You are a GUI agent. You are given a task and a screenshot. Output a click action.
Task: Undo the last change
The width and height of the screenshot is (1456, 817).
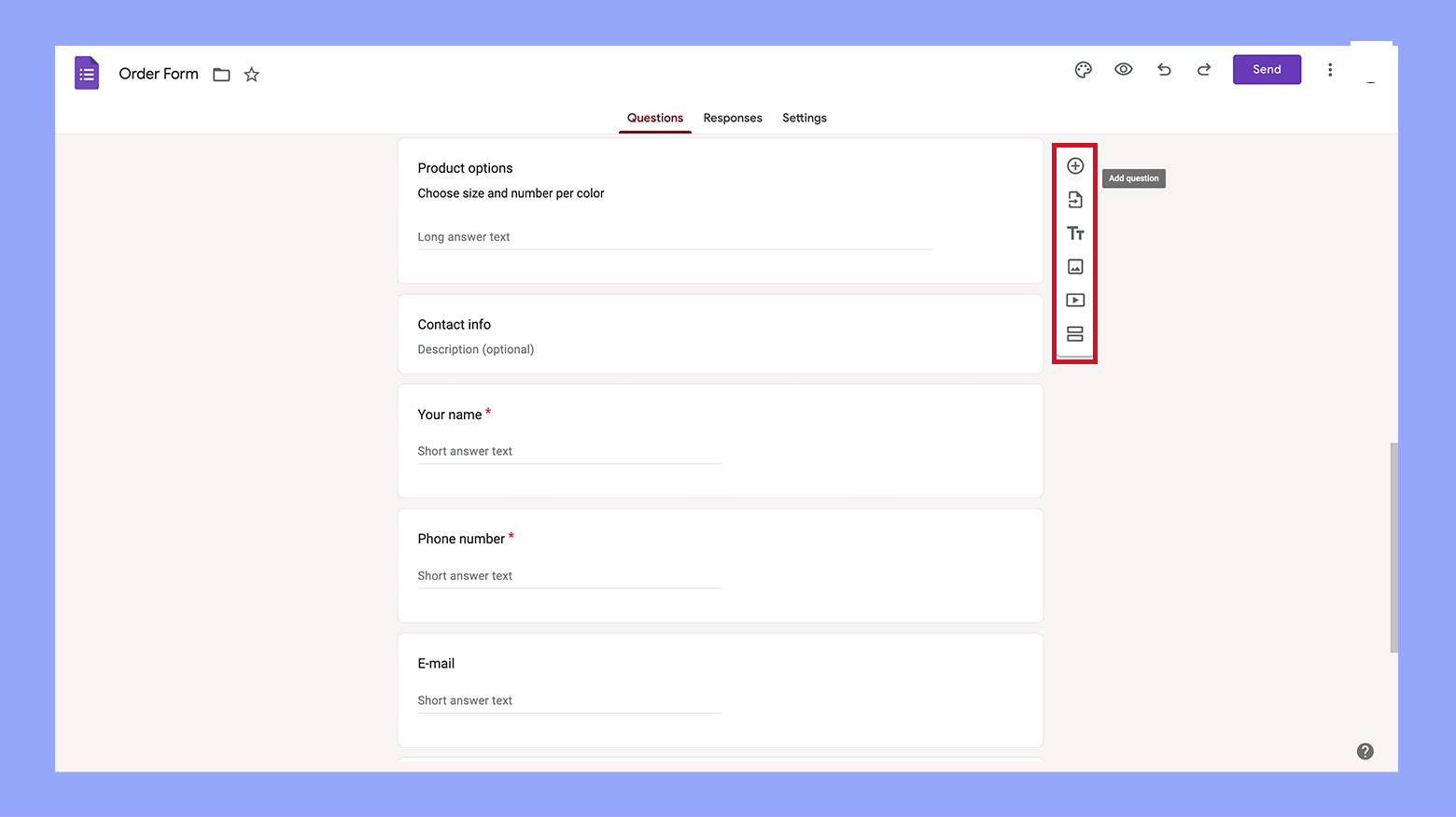pos(1163,69)
